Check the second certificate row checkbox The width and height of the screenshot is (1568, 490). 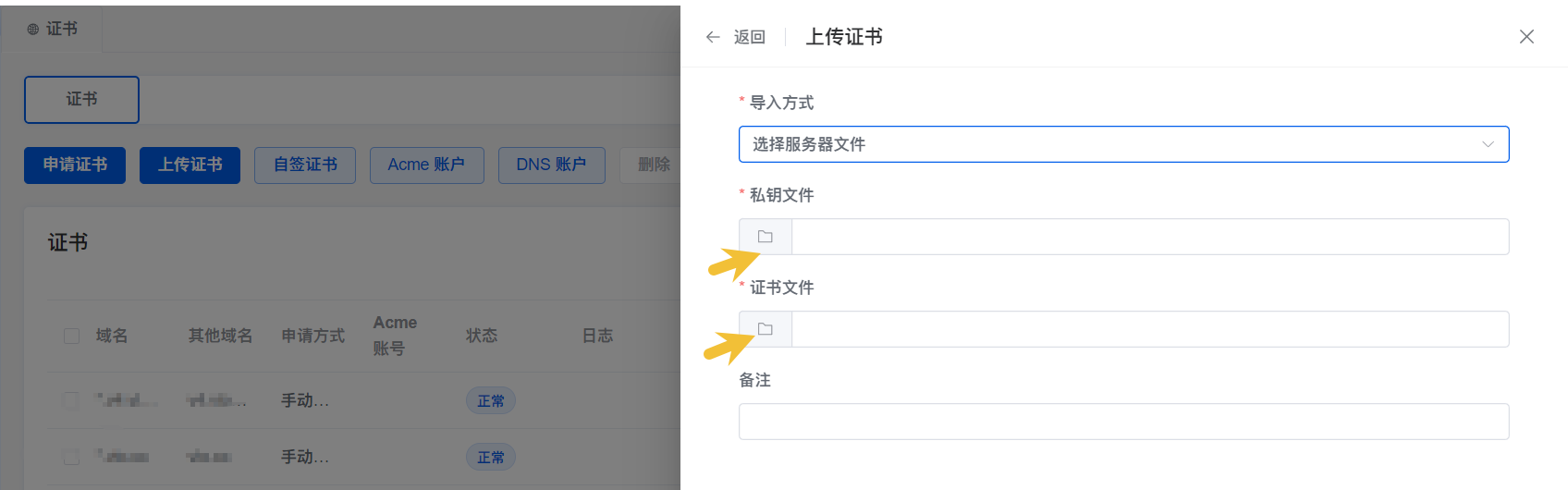(71, 457)
